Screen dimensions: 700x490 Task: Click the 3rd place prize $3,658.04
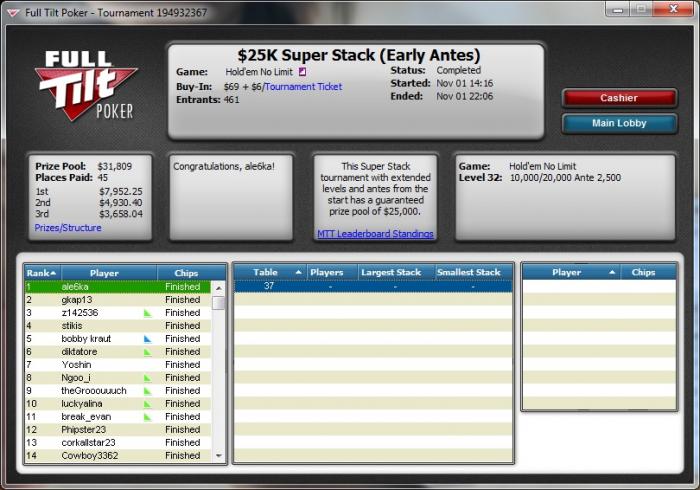point(121,214)
